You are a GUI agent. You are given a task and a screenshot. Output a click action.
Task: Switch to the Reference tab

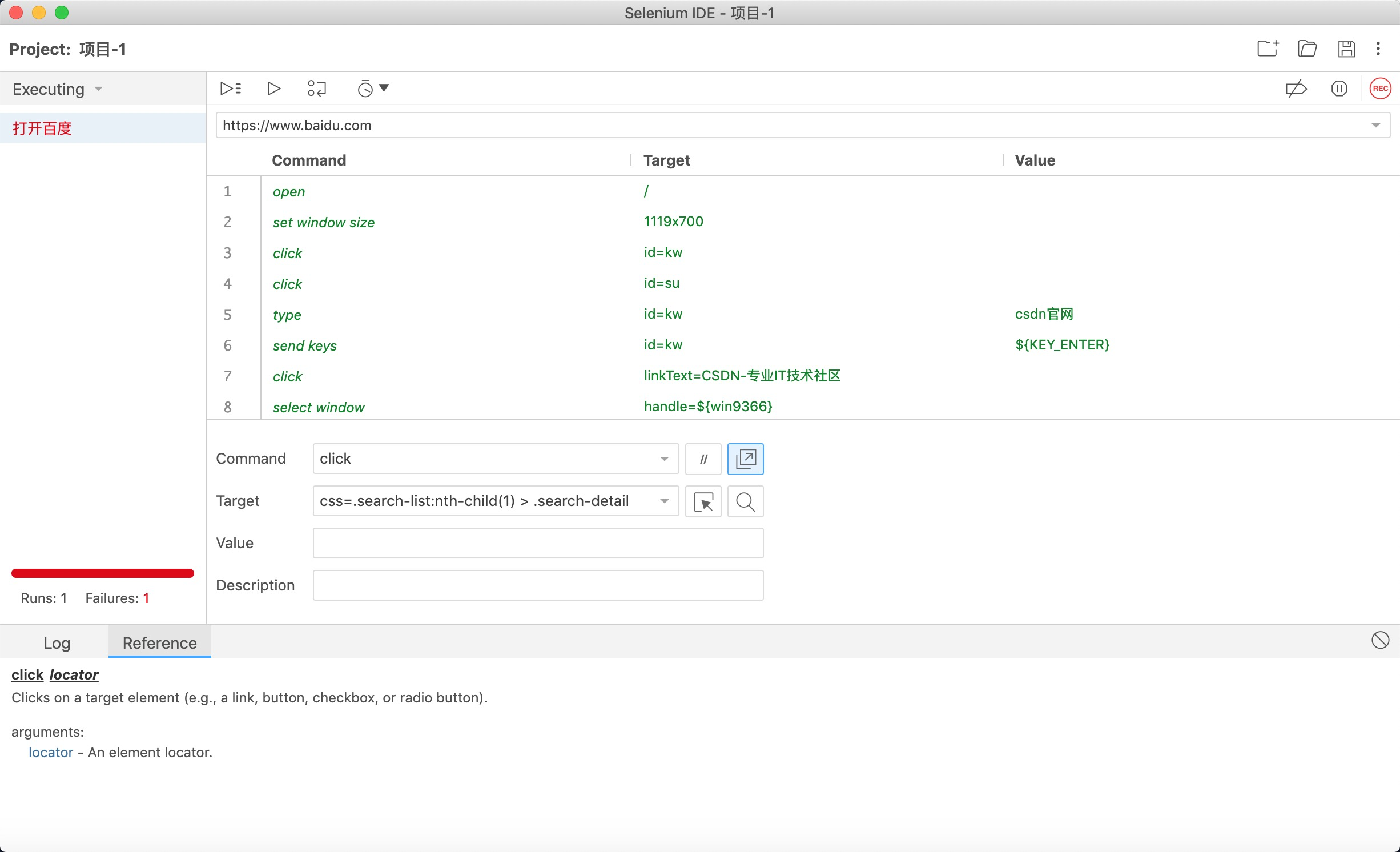[160, 643]
